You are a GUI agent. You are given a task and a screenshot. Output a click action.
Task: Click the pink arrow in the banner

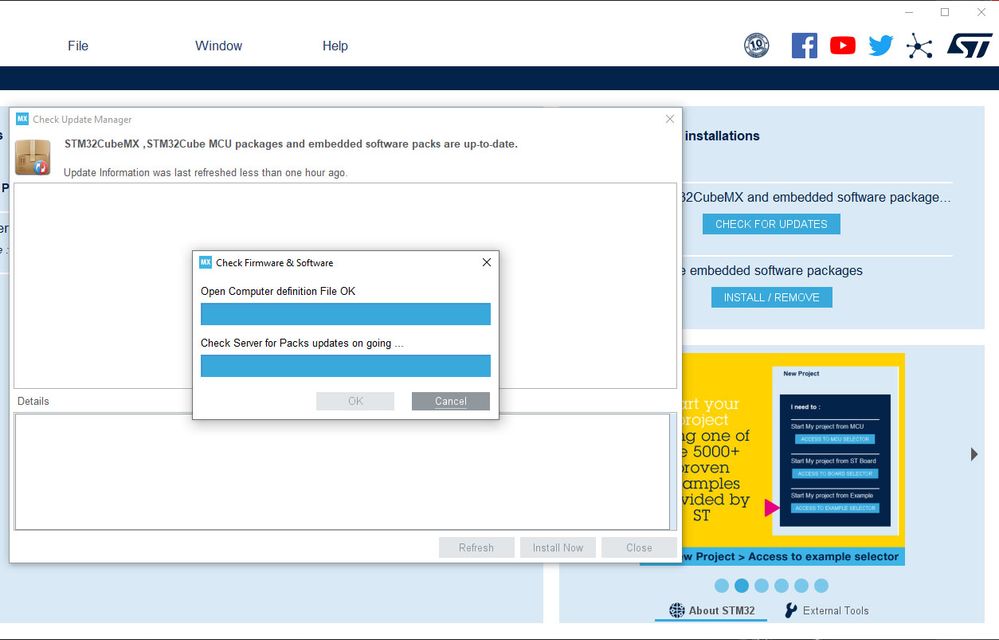(772, 507)
